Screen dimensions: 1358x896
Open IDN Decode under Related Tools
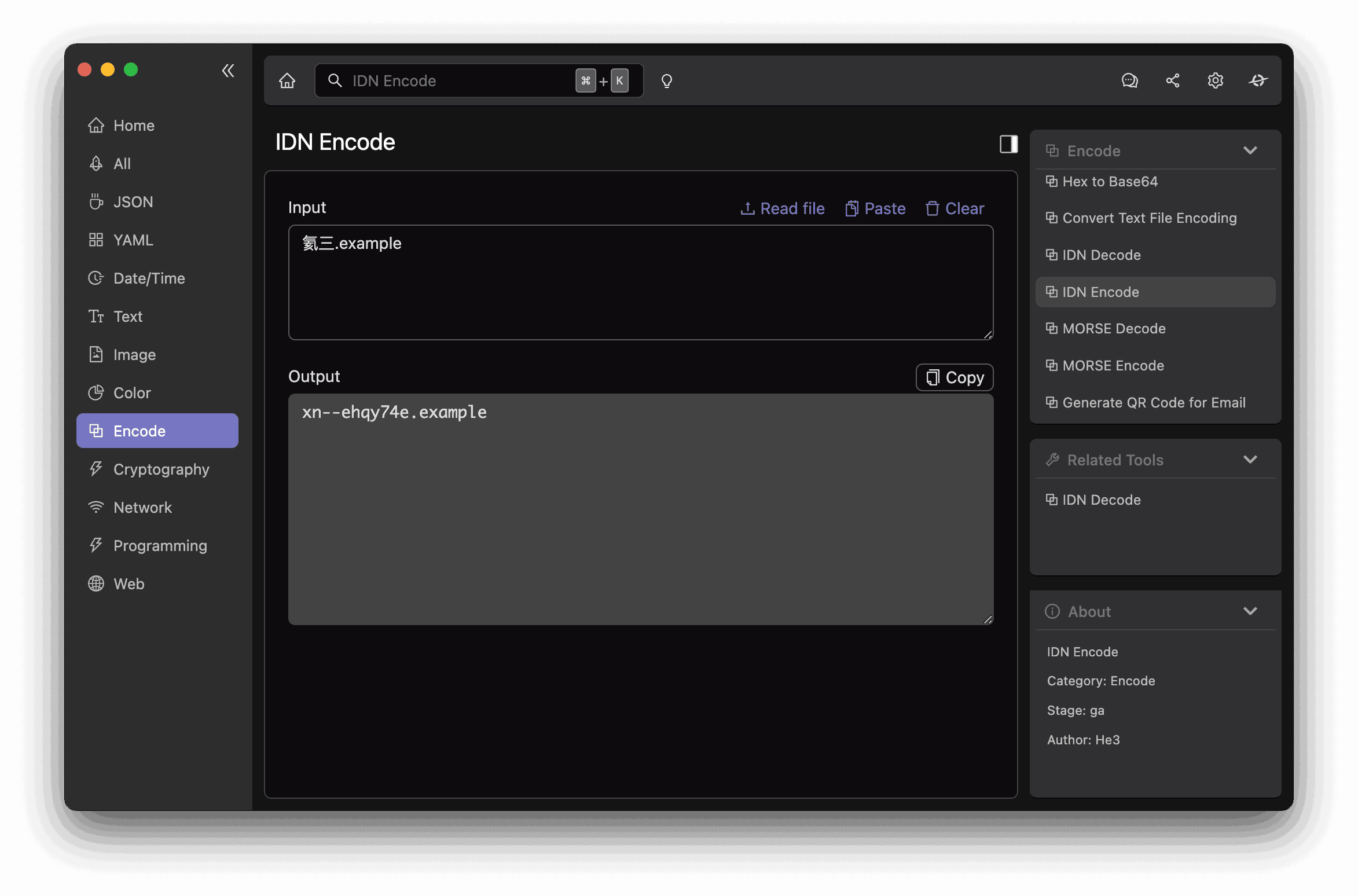[1155, 500]
